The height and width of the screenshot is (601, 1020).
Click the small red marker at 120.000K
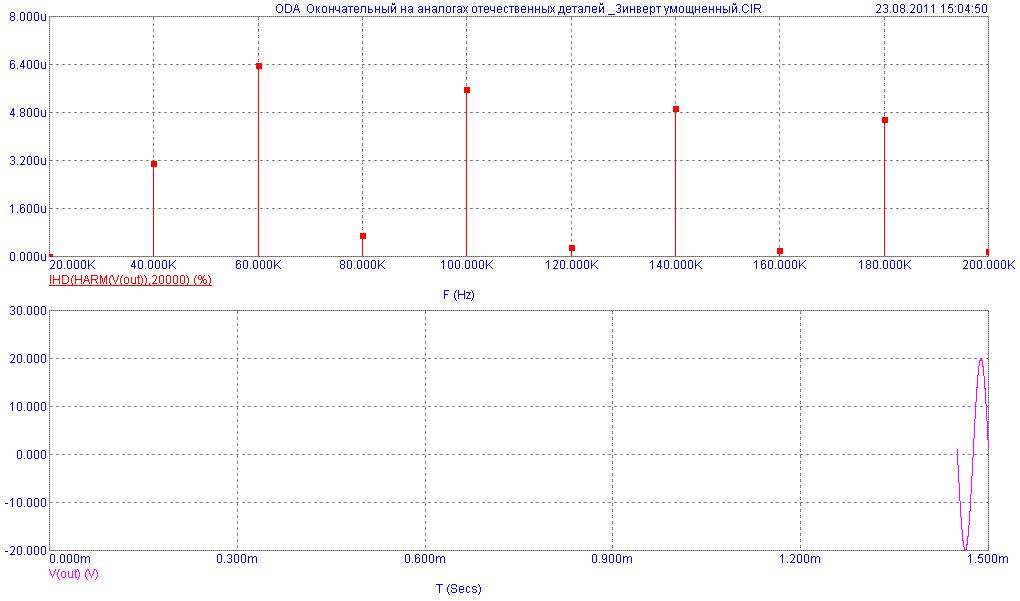click(x=572, y=248)
